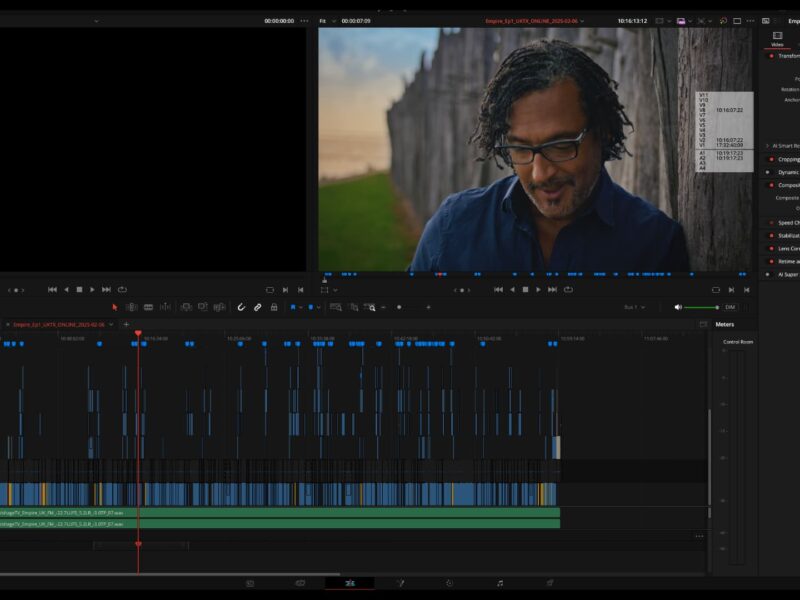The image size is (800, 600).
Task: Select the Empire_Ep1 timeline tab
Action: [59, 324]
